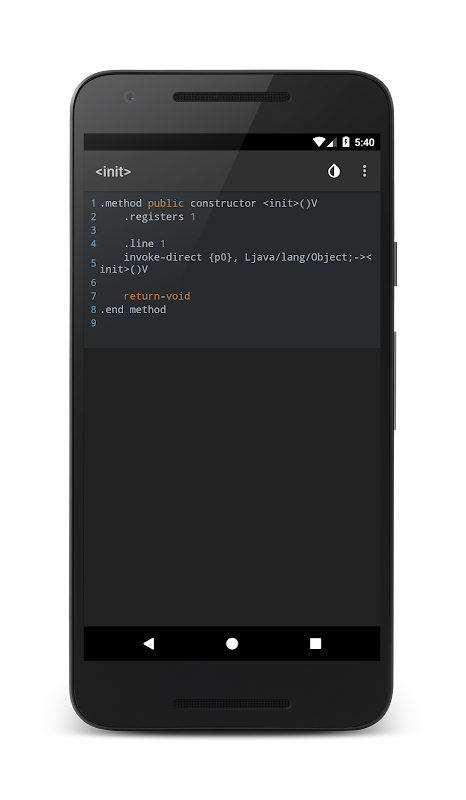The height and width of the screenshot is (800, 466).
Task: Tap the Android back navigation button
Action: pyautogui.click(x=149, y=643)
